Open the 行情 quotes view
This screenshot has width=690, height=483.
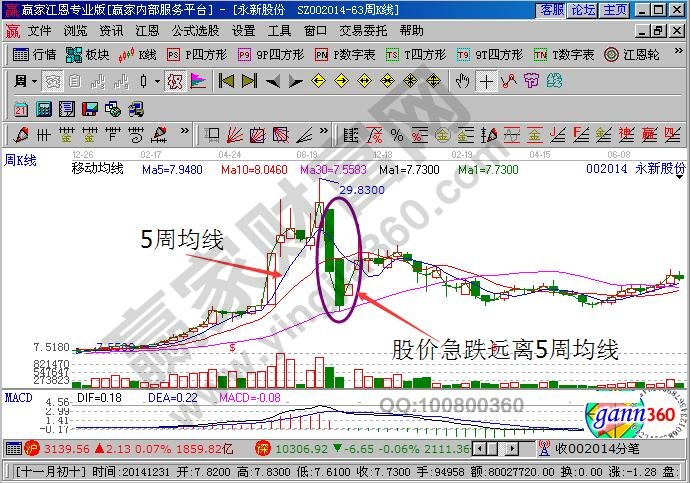pos(34,55)
